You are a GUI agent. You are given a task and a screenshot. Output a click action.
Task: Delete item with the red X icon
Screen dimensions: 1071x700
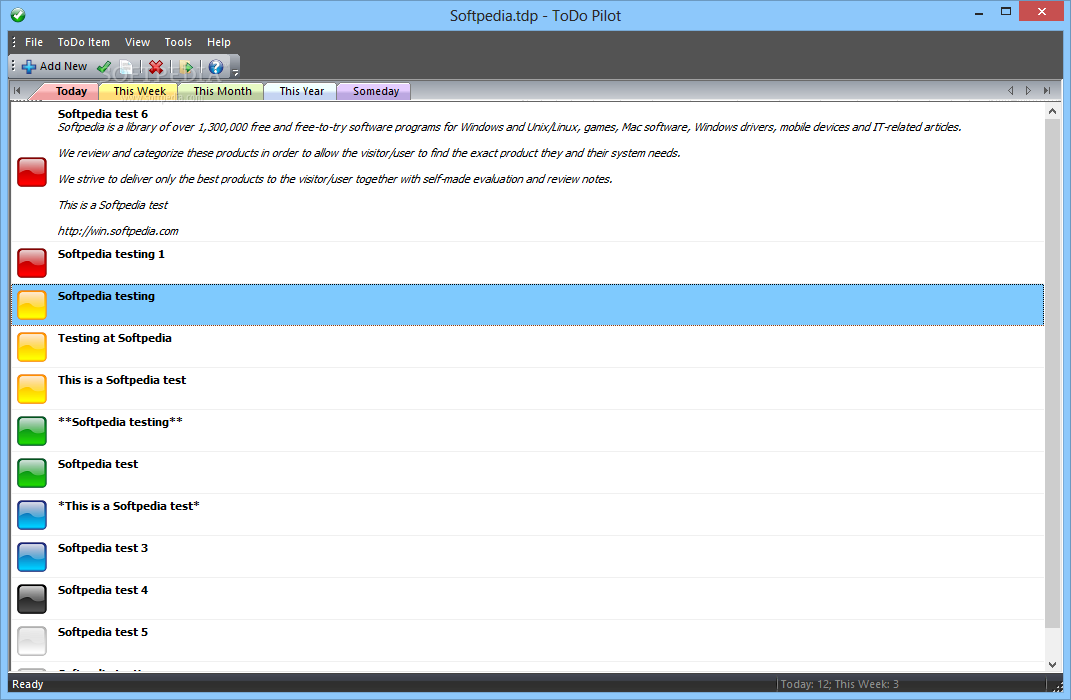click(156, 66)
